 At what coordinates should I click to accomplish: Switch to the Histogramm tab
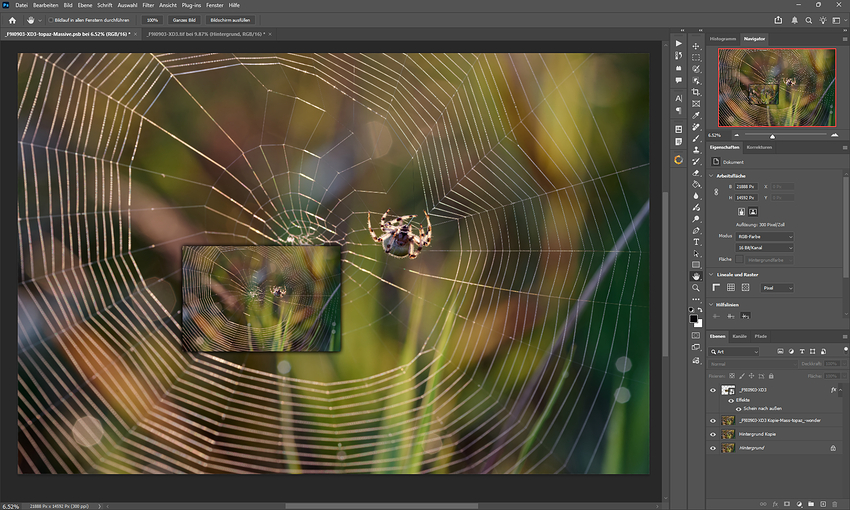723,37
